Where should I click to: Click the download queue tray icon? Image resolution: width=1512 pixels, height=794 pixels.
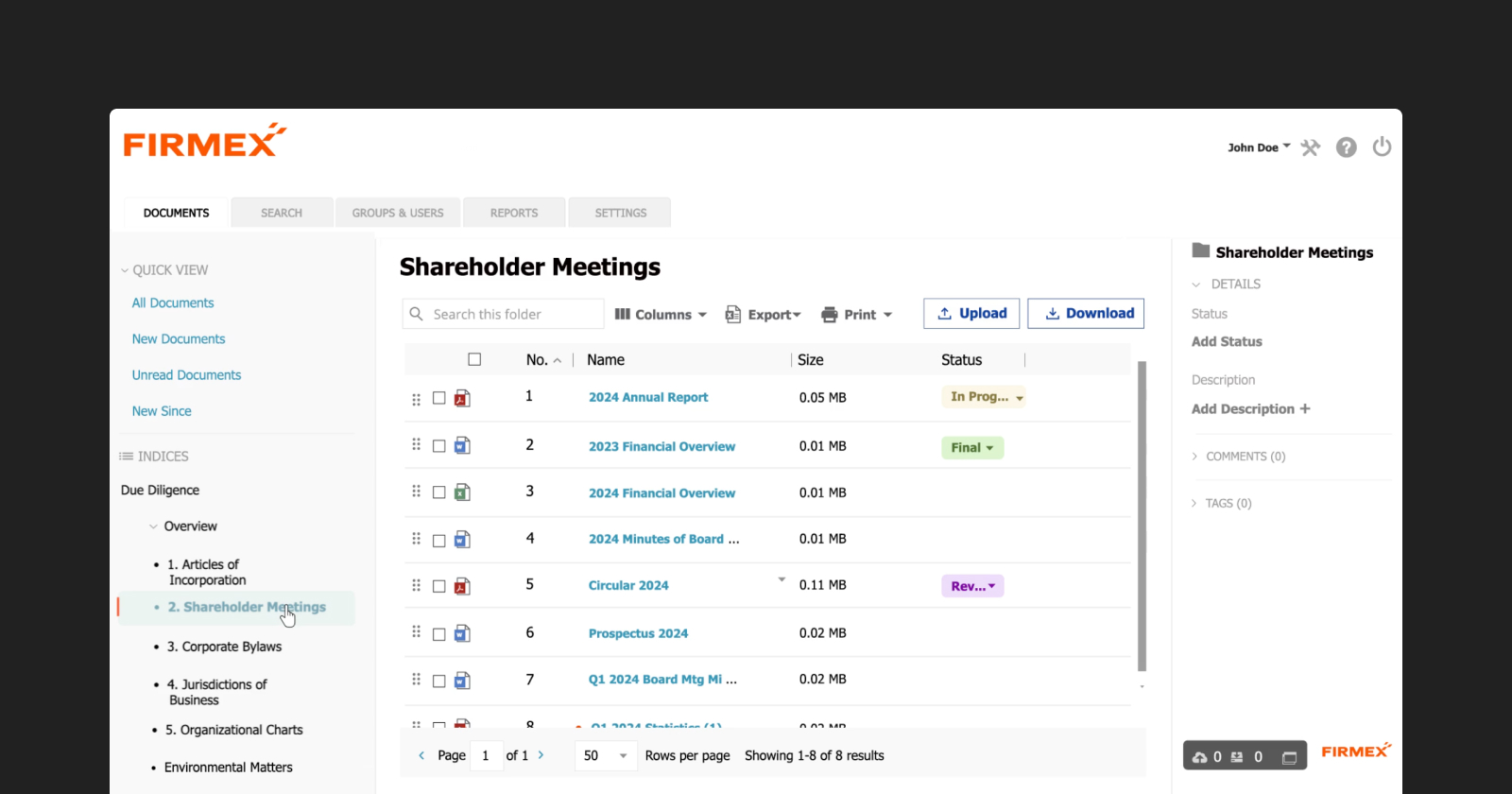1237,757
